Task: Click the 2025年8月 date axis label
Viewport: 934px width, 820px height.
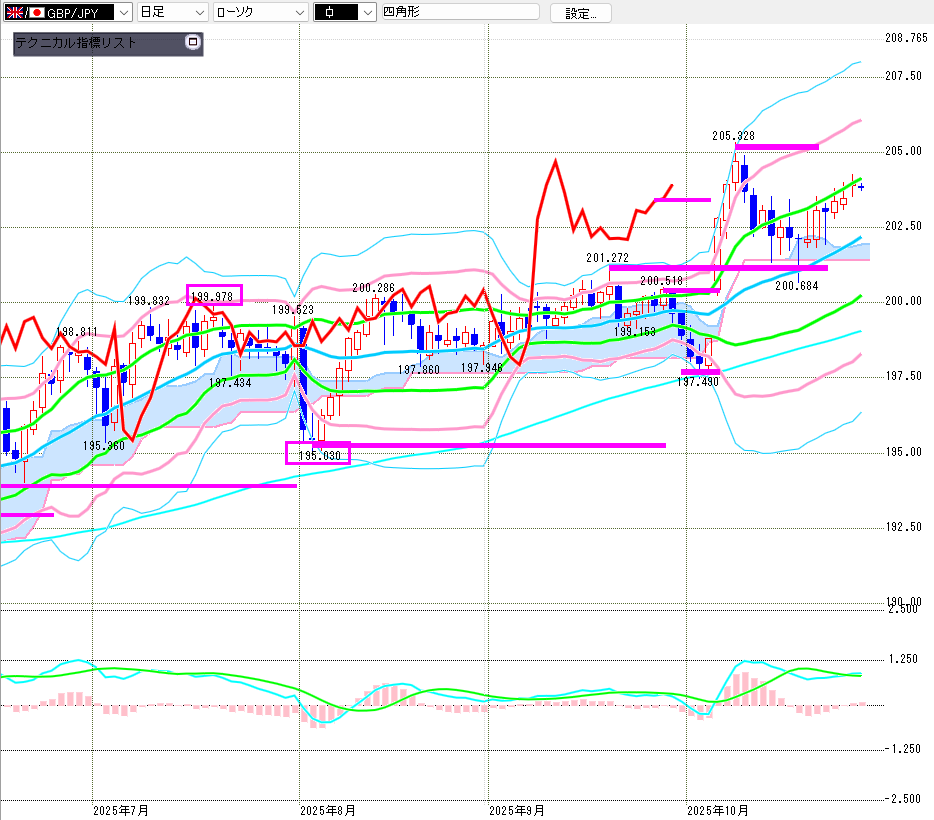Action: [328, 810]
